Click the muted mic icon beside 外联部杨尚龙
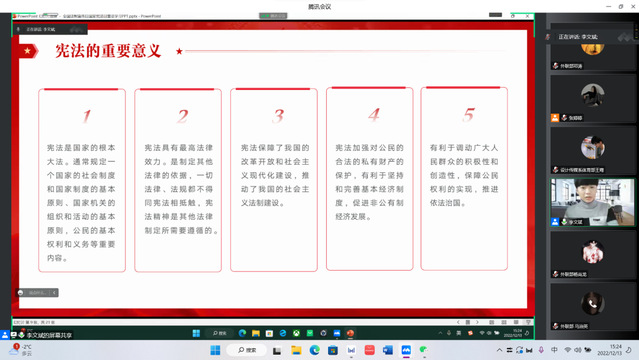Viewport: 639px width, 360px height. click(x=555, y=274)
